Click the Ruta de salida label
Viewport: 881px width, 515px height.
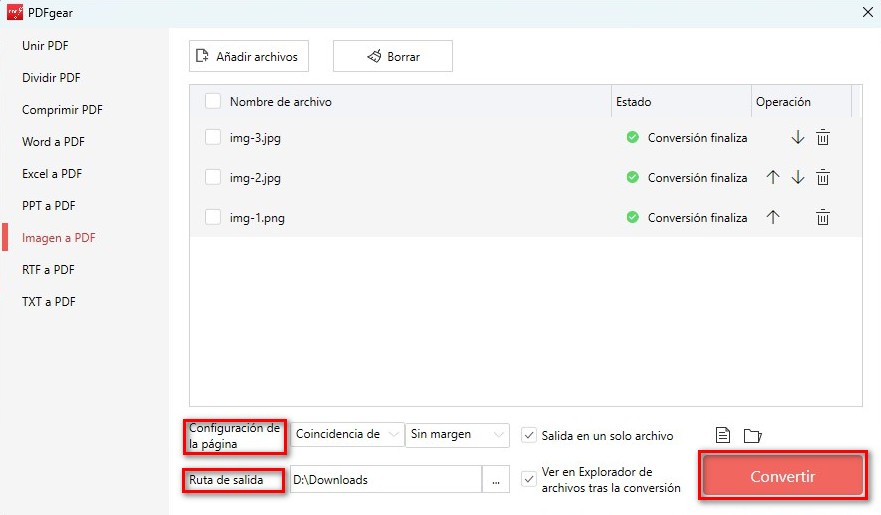coord(226,480)
